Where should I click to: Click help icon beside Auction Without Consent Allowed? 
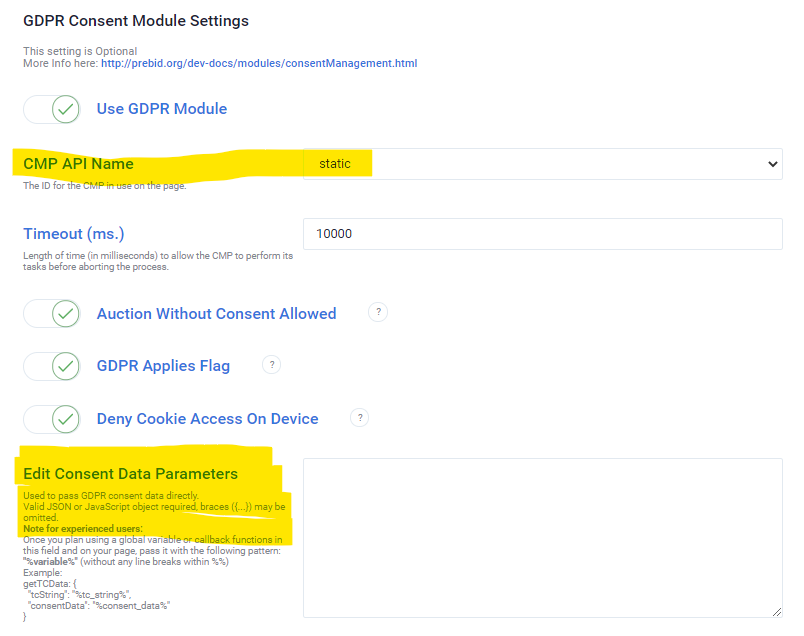click(378, 312)
